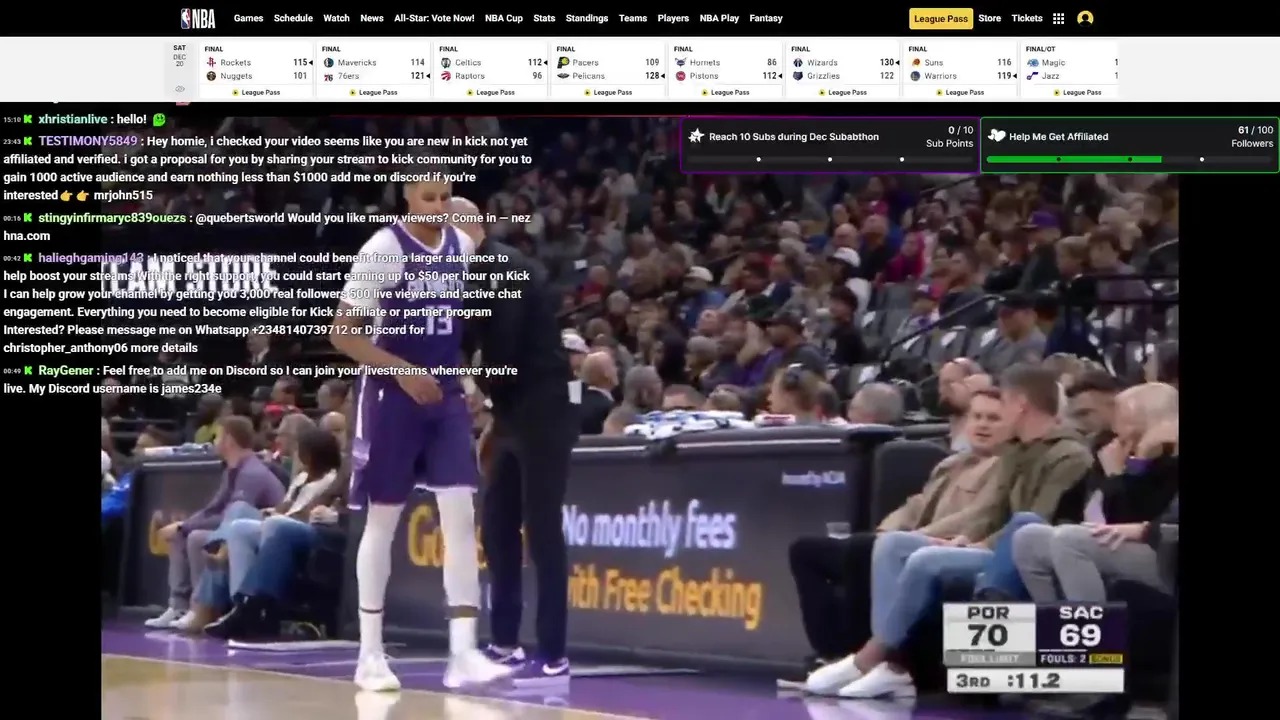Viewport: 1280px width, 720px height.
Task: Open the Teams menu
Action: [633, 18]
